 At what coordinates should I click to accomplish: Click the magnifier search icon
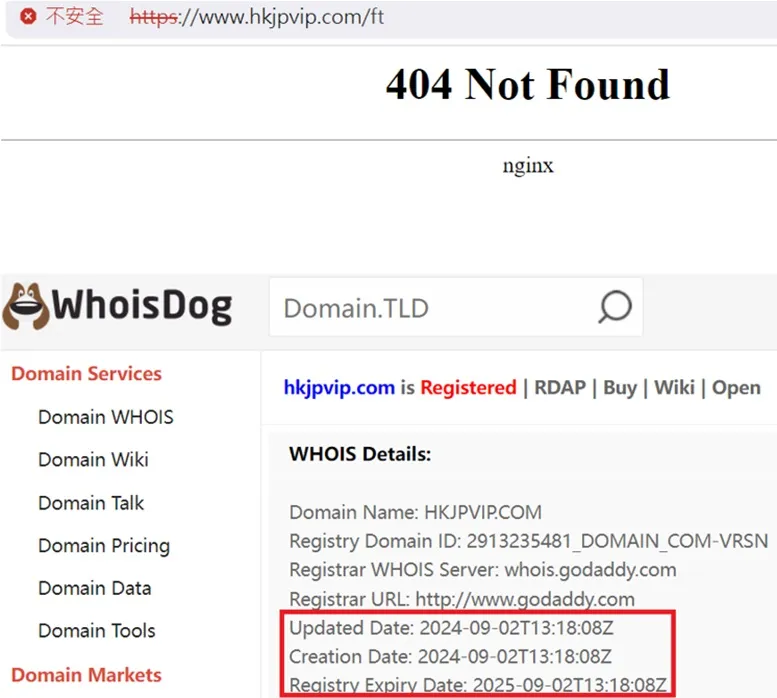tap(614, 307)
